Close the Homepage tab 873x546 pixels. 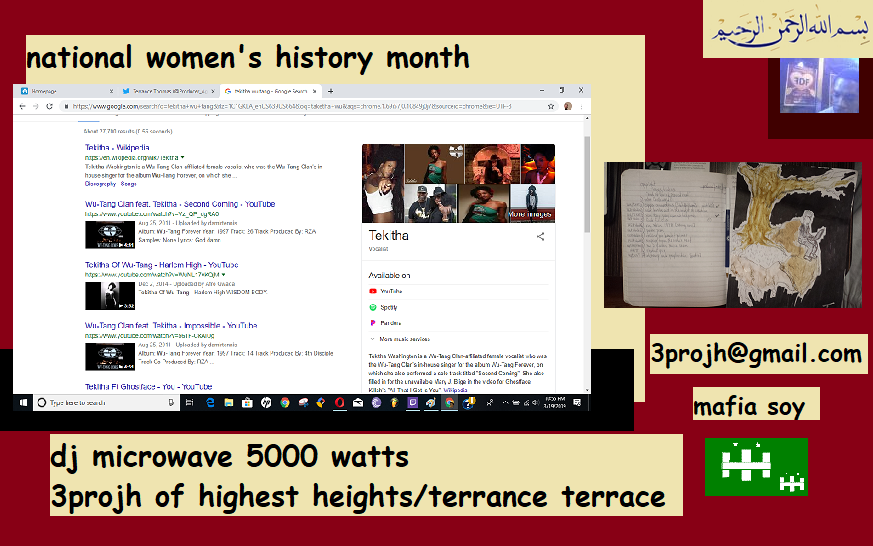111,91
